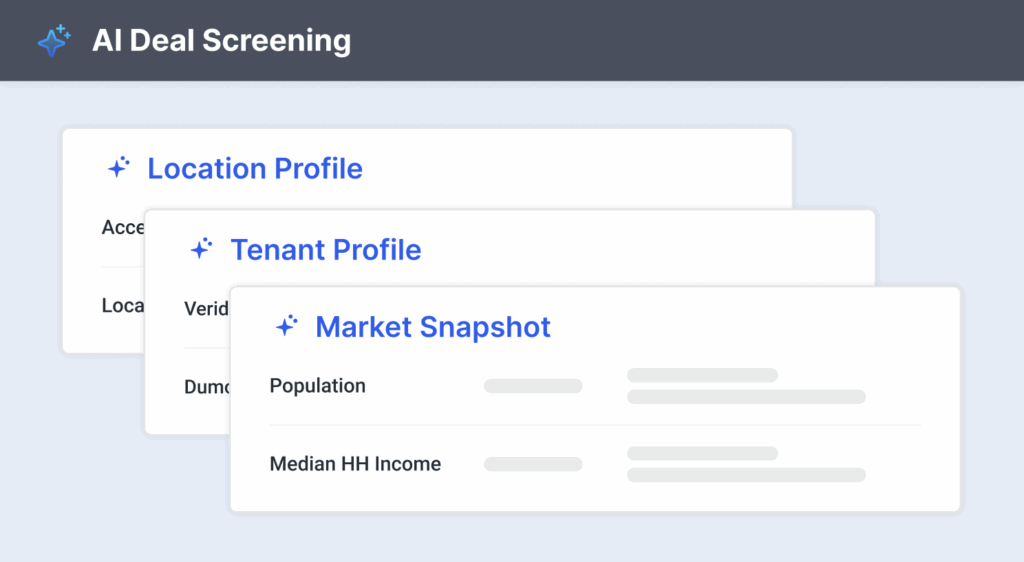Click the sparkle icon next to Market Snapshot
Viewport: 1024px width, 562px height.
[286, 326]
